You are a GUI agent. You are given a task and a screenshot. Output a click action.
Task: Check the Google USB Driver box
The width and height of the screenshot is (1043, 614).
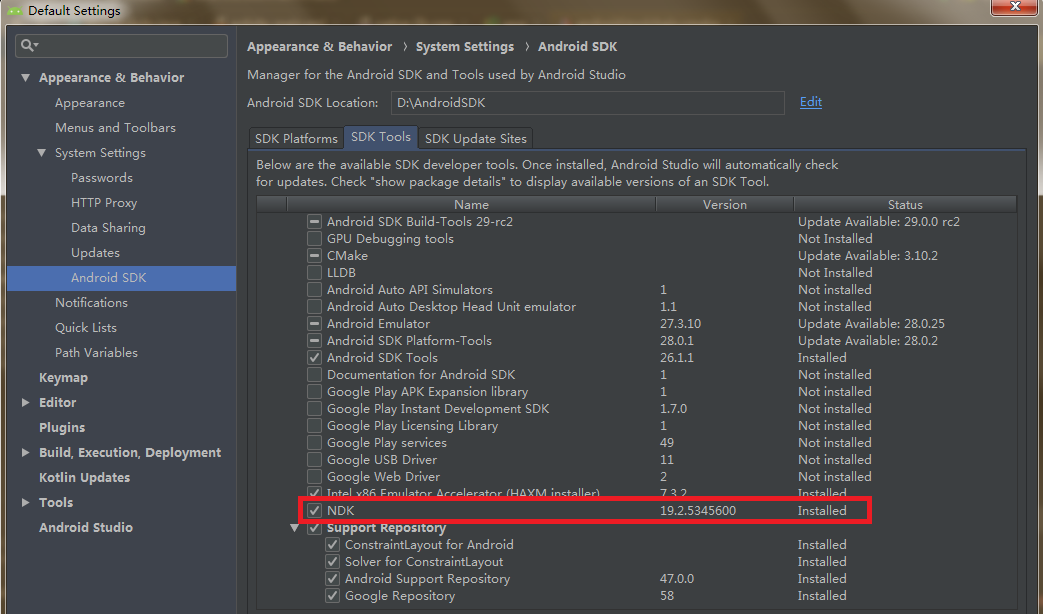[x=315, y=460]
